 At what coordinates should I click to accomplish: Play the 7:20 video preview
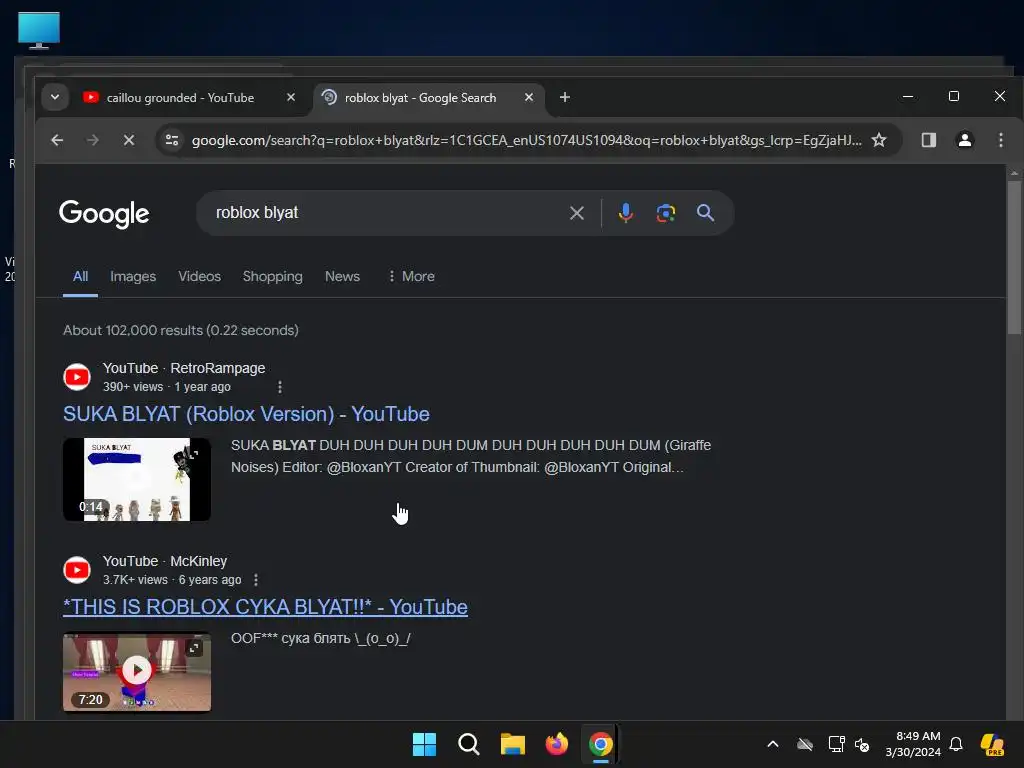[x=136, y=670]
